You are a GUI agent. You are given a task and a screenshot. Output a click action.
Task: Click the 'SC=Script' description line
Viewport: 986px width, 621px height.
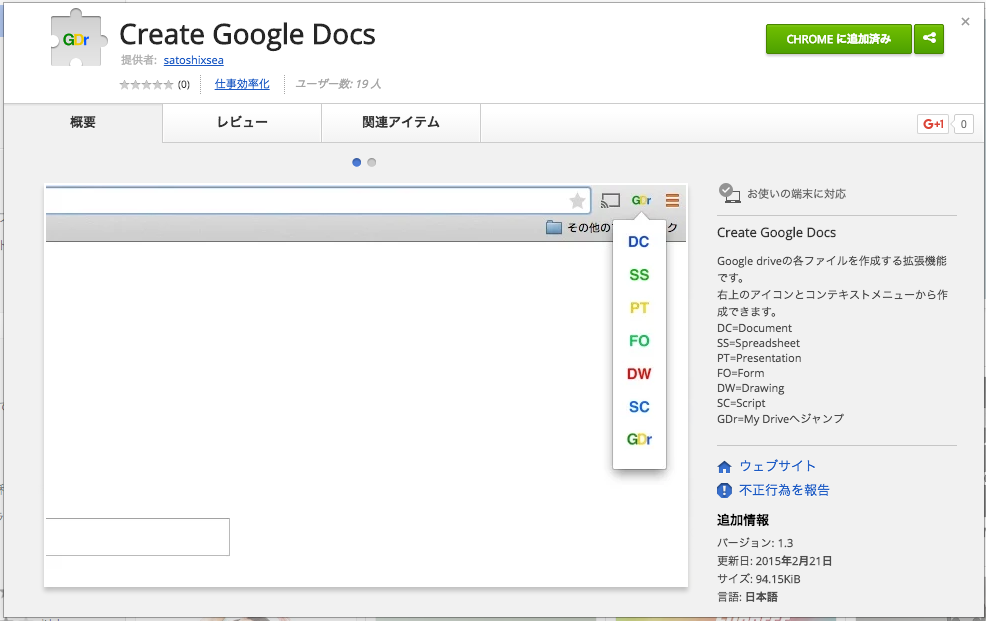pos(741,404)
